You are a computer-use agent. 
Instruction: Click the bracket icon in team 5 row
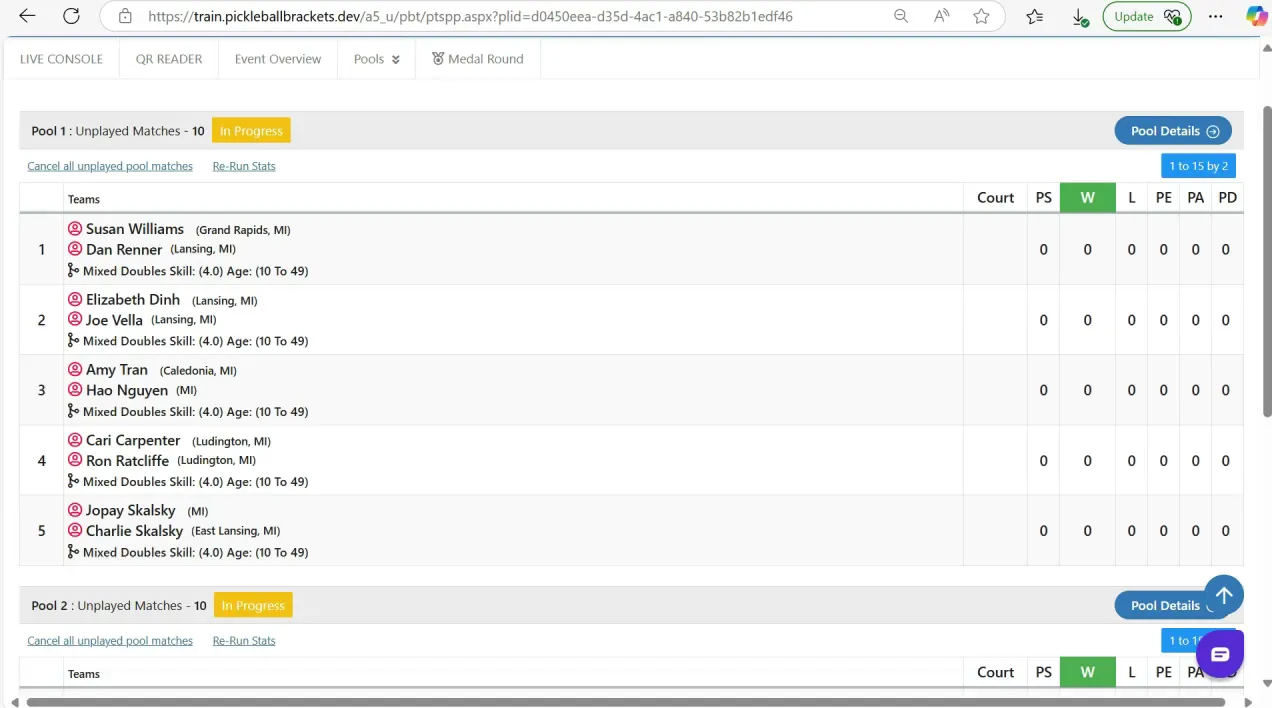coord(73,551)
